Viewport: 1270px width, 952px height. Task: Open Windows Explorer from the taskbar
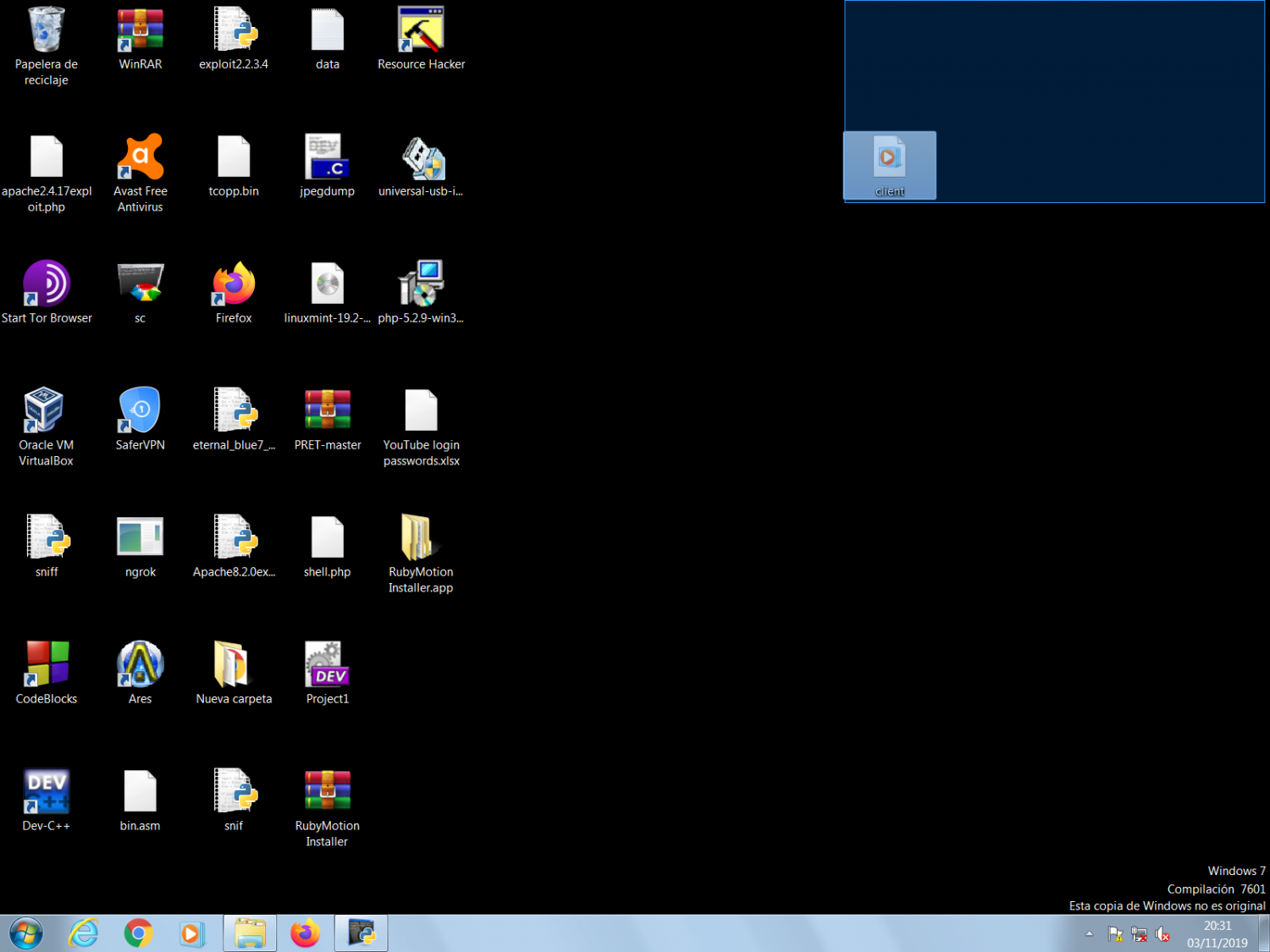click(250, 933)
